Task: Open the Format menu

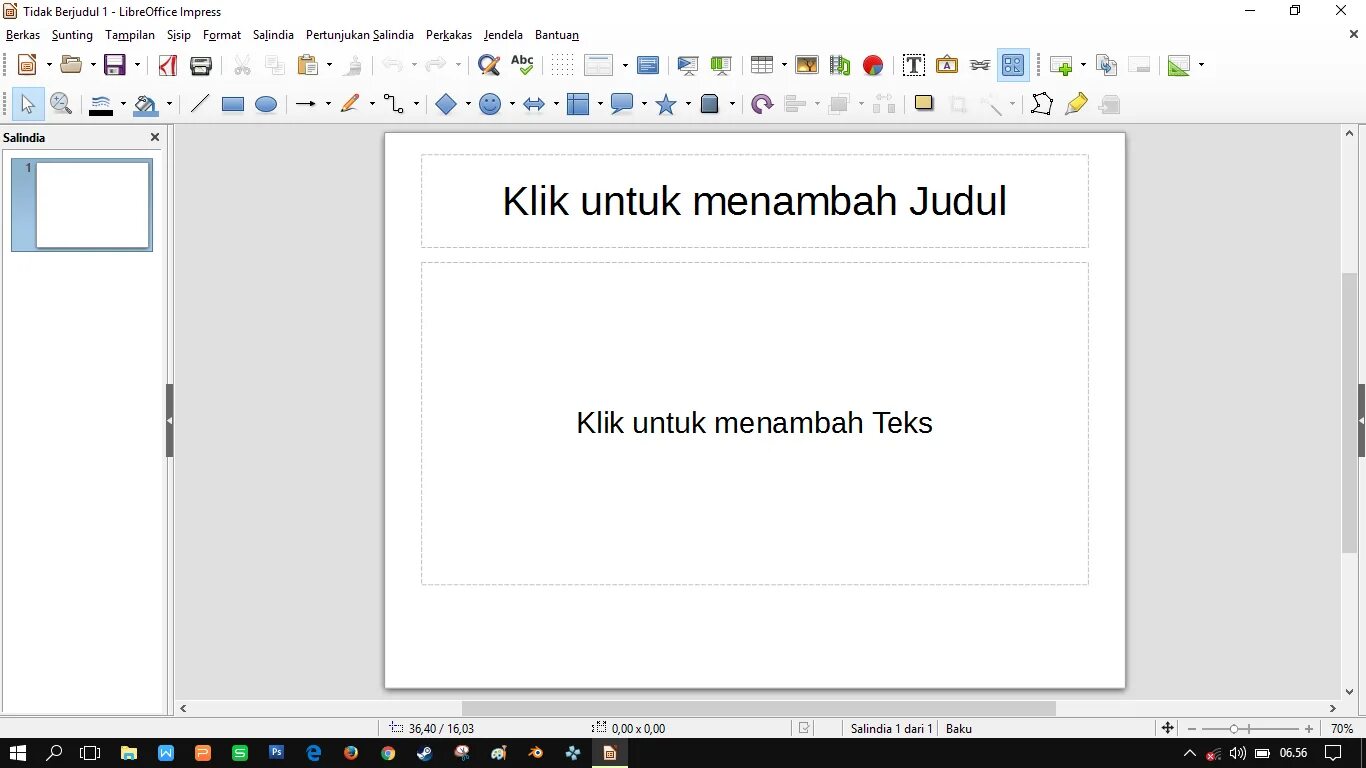Action: click(x=222, y=35)
